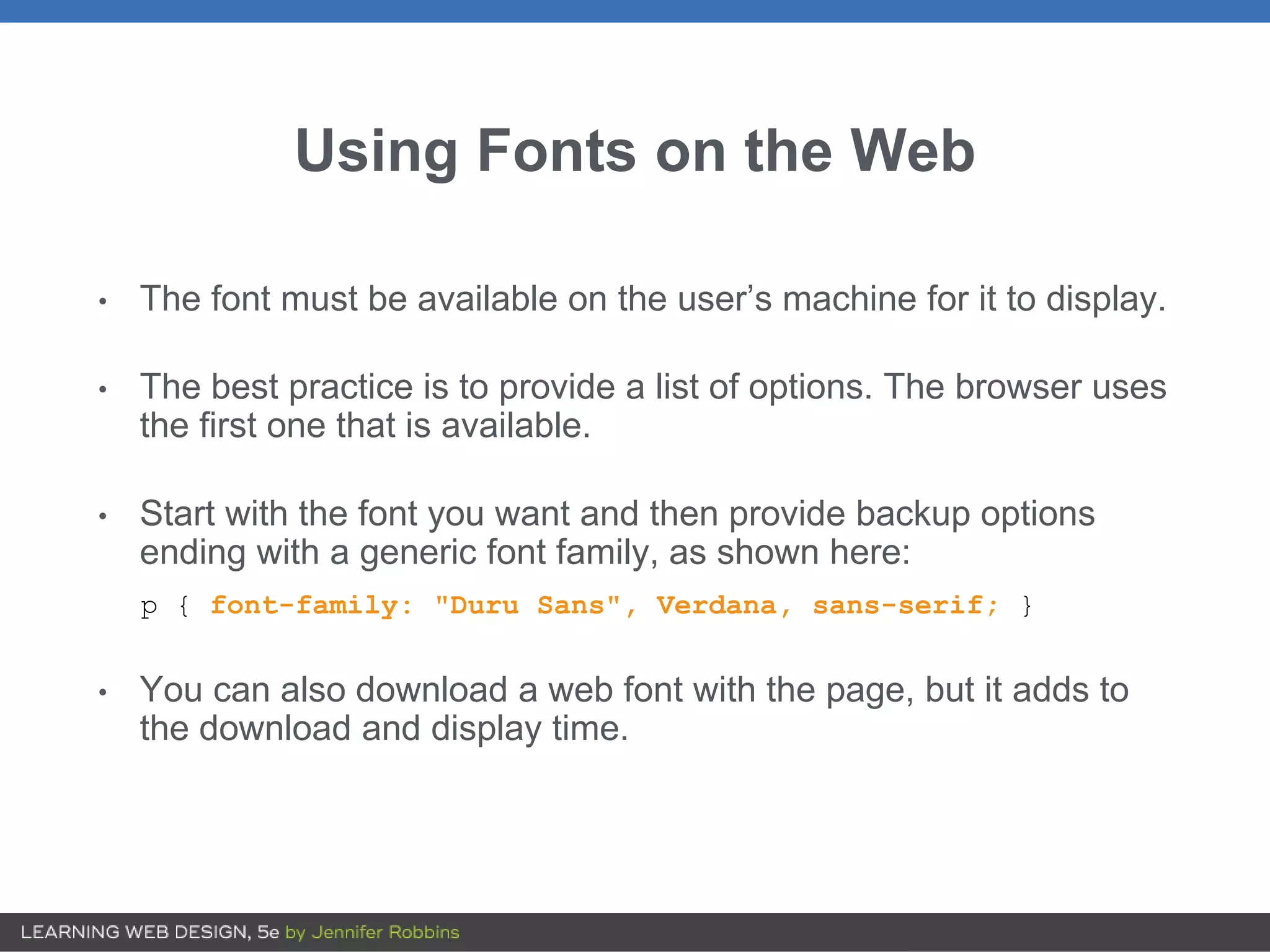1270x952 pixels.
Task: Click the text "the download and display time."
Action: tap(384, 729)
